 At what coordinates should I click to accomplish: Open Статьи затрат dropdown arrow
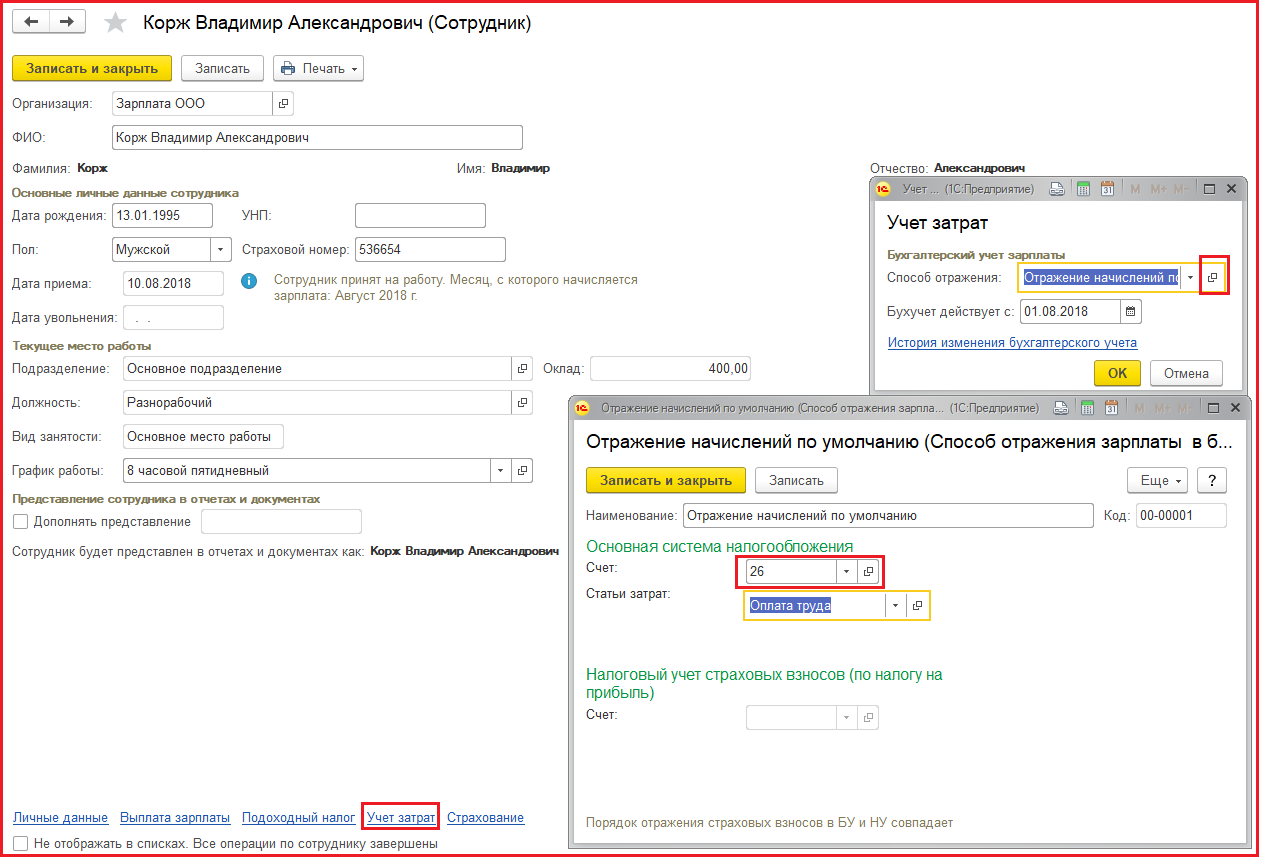tap(895, 606)
